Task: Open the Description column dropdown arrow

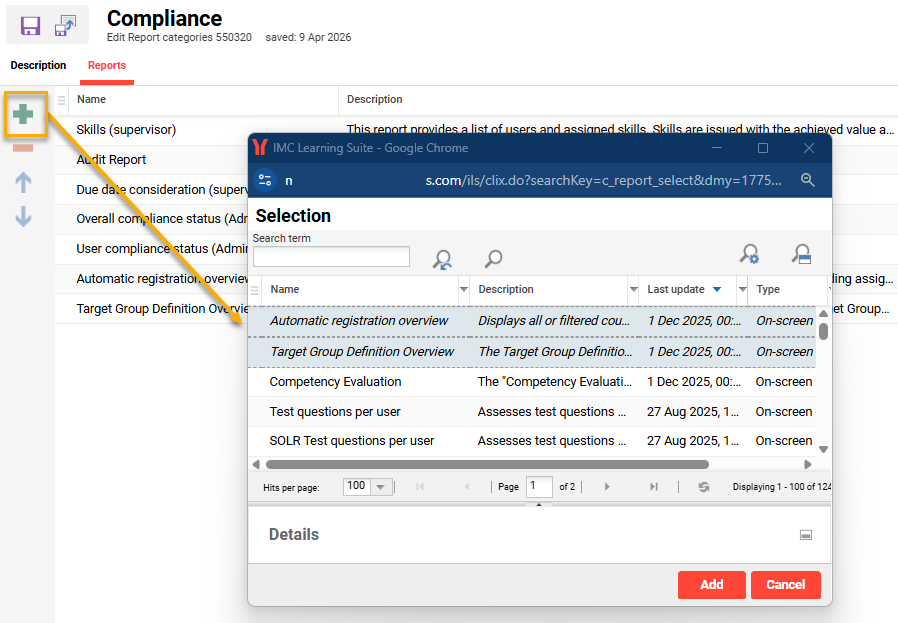Action: click(x=633, y=290)
